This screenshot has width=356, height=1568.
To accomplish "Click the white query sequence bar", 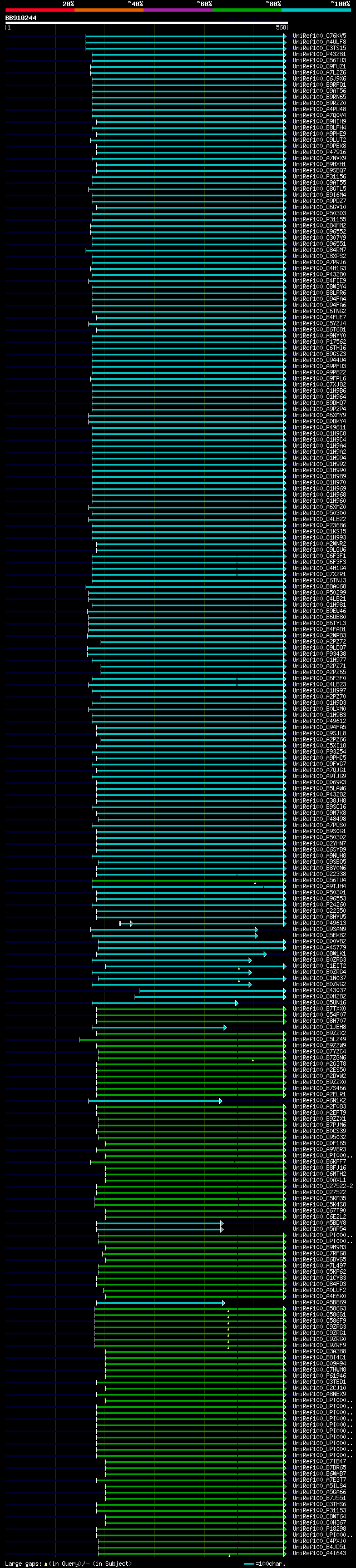I will [x=147, y=23].
